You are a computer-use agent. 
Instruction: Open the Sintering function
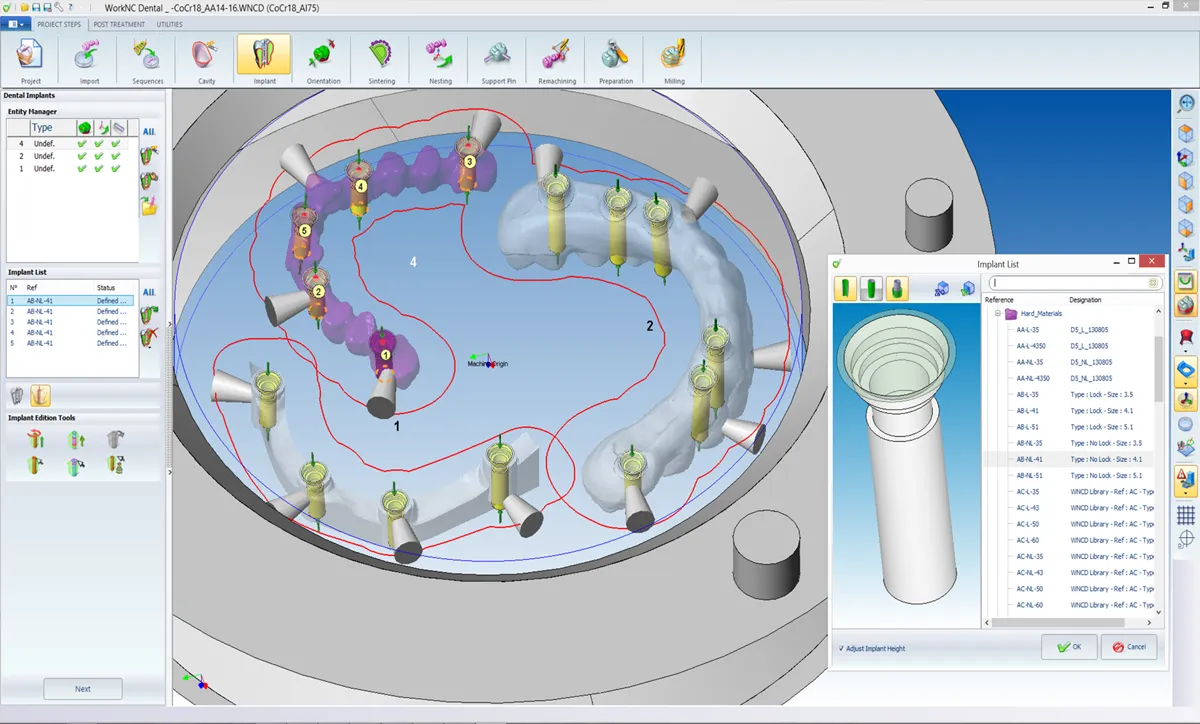point(380,59)
